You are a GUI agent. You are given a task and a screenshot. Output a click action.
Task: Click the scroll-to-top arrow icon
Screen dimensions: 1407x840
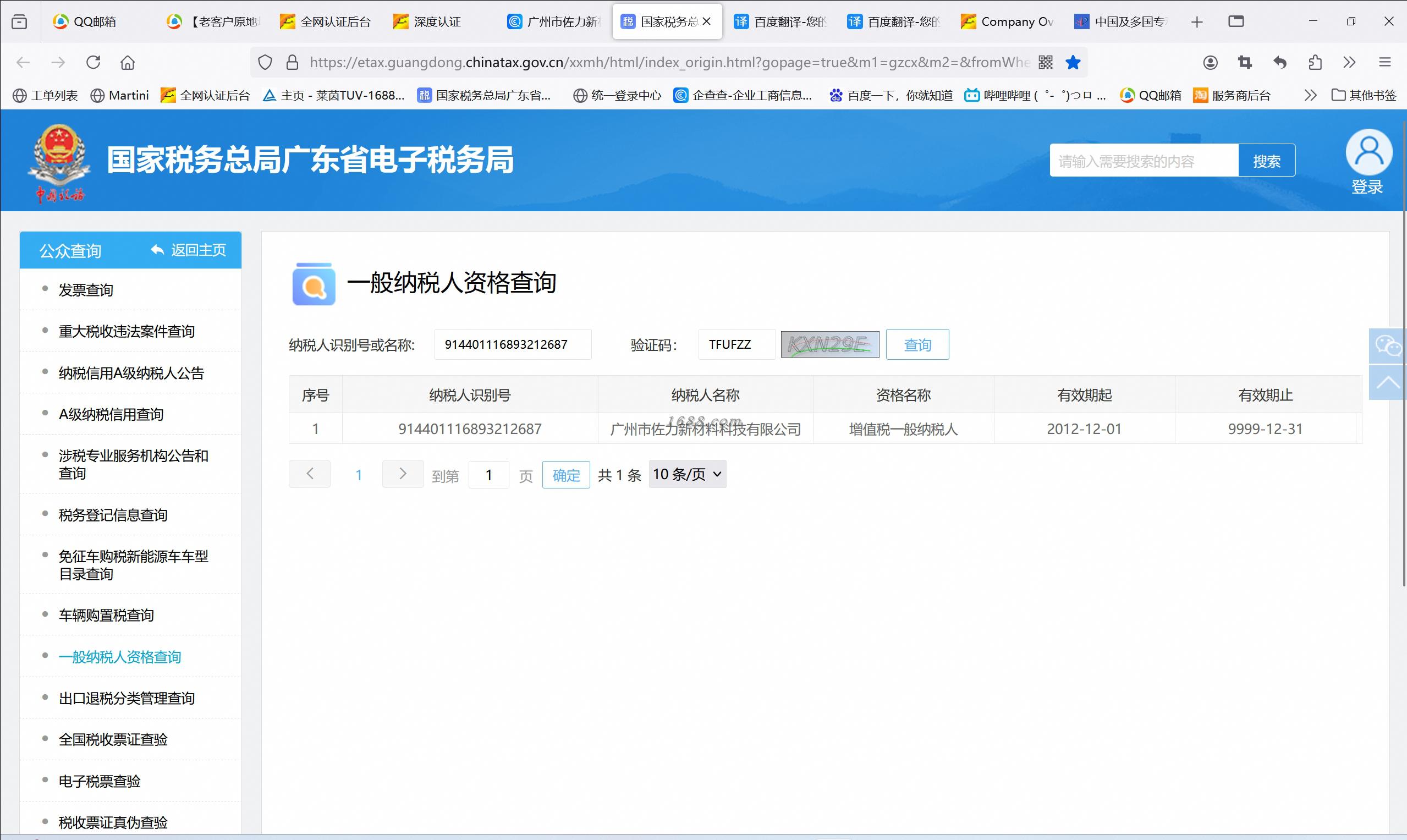coord(1387,383)
